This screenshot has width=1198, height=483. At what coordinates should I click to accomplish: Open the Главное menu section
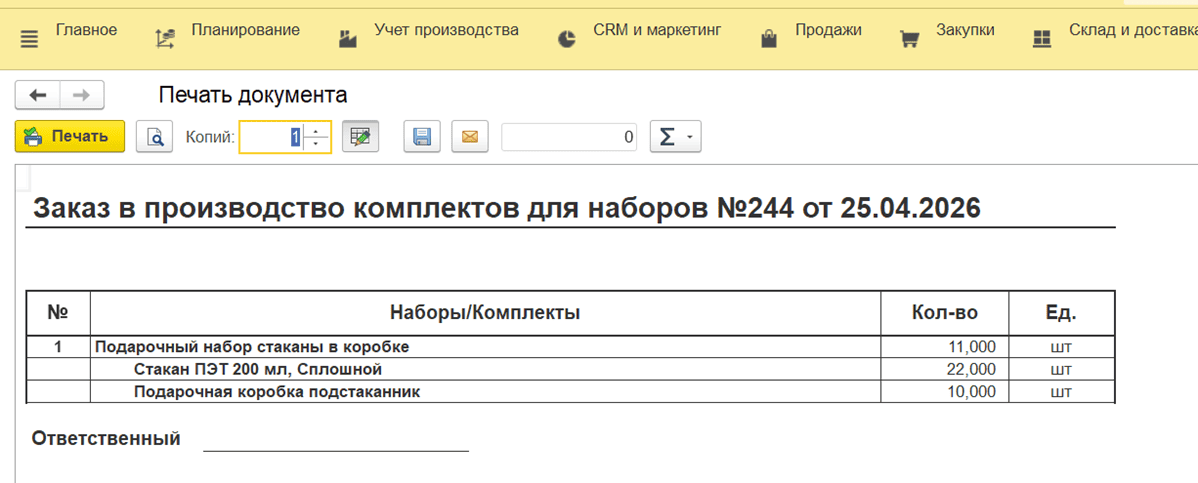pos(69,31)
